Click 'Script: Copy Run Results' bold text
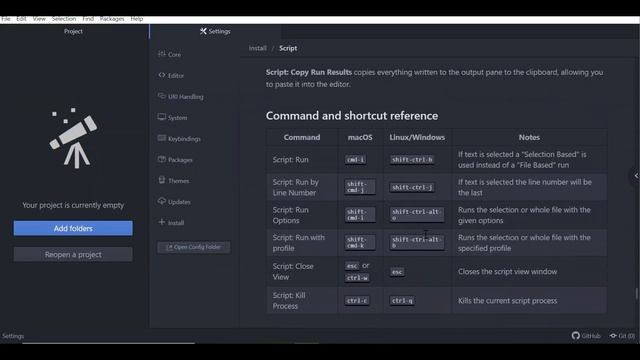The height and width of the screenshot is (360, 640). tap(309, 72)
